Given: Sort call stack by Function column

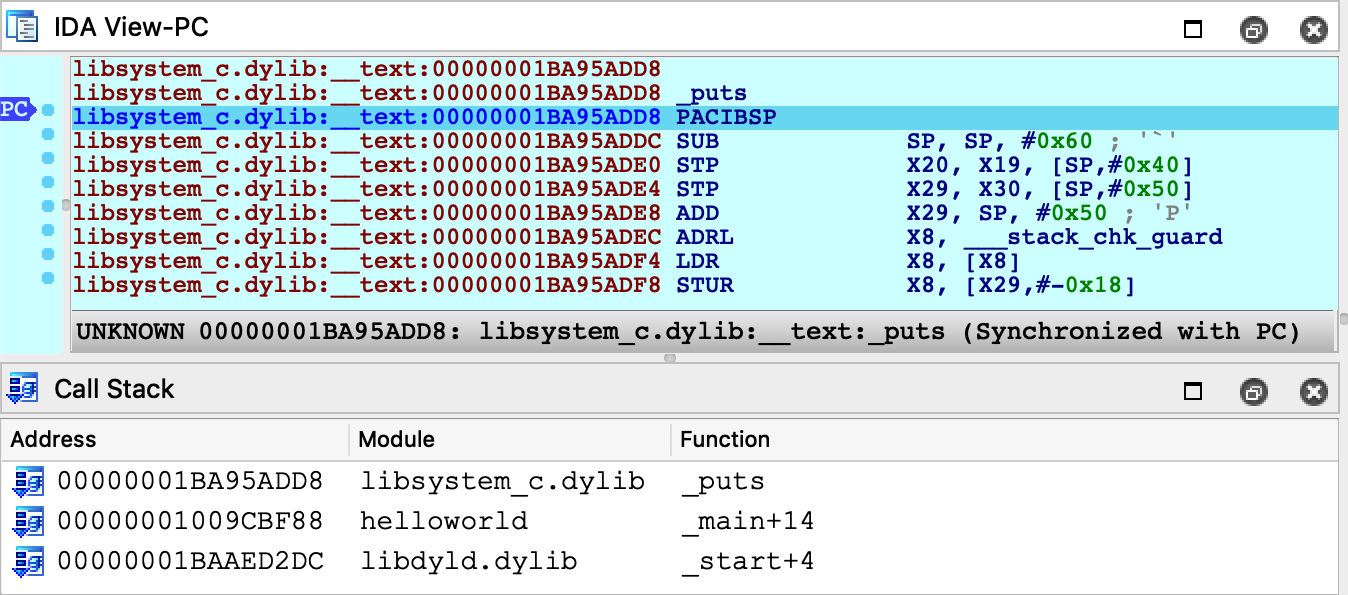Looking at the screenshot, I should pos(724,439).
